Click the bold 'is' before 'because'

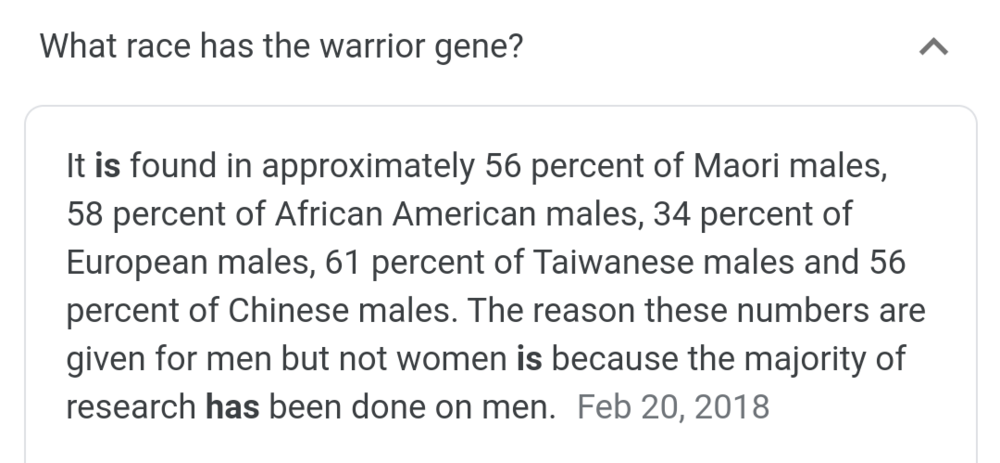(529, 358)
